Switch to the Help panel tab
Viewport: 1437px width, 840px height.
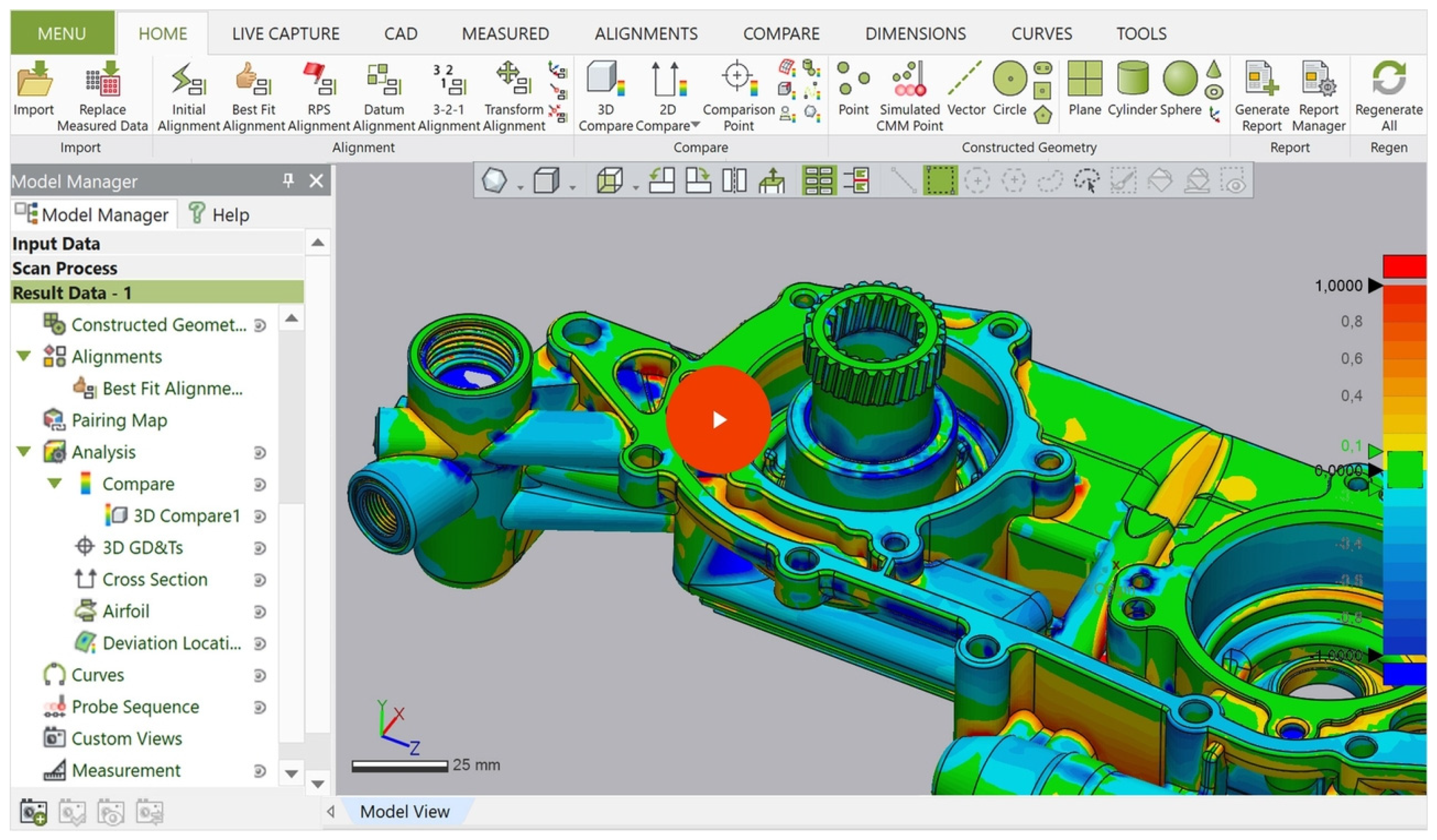(x=219, y=214)
